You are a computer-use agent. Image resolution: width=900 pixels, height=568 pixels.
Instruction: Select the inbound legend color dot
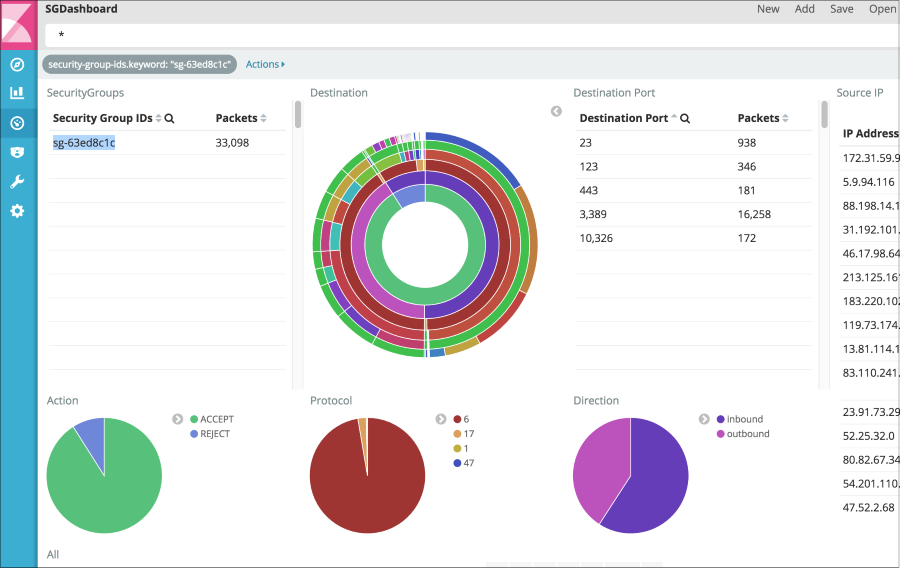click(x=721, y=419)
